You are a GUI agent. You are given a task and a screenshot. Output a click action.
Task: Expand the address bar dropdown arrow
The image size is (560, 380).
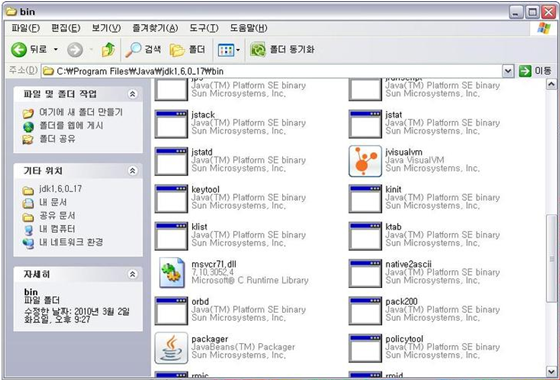(508, 71)
